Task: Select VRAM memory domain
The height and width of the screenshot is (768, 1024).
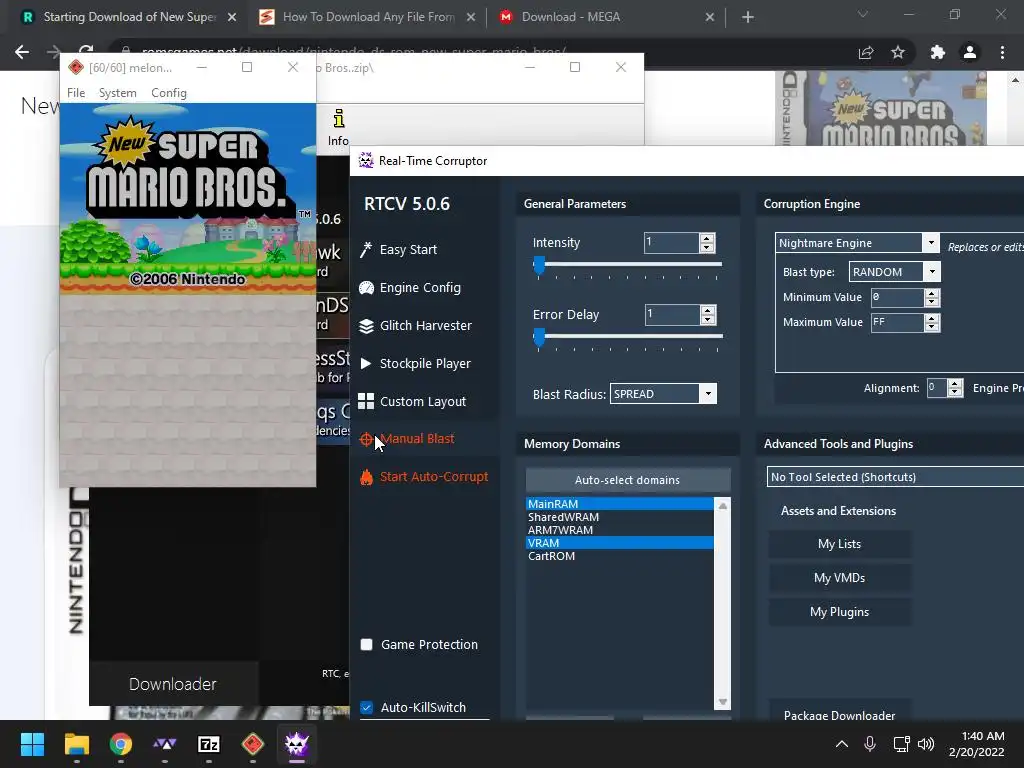Action: 620,543
